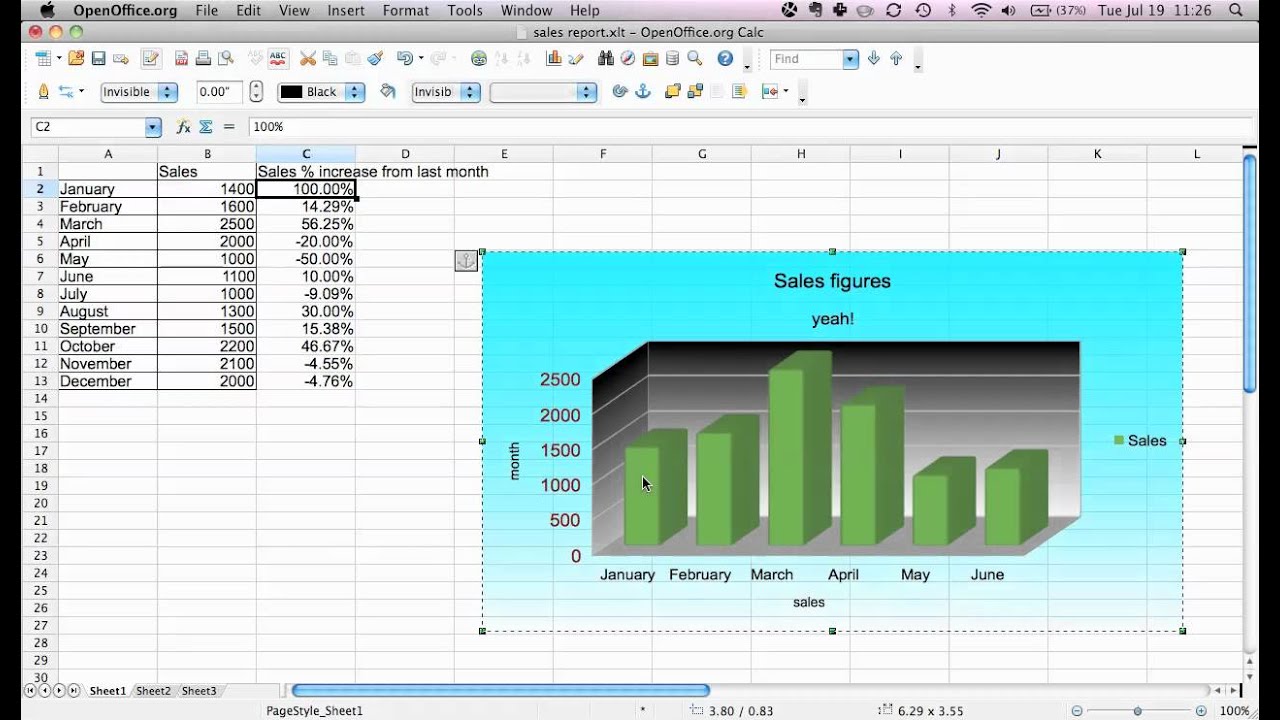Viewport: 1280px width, 720px height.
Task: Click the Area fill bucket icon
Action: [x=388, y=91]
